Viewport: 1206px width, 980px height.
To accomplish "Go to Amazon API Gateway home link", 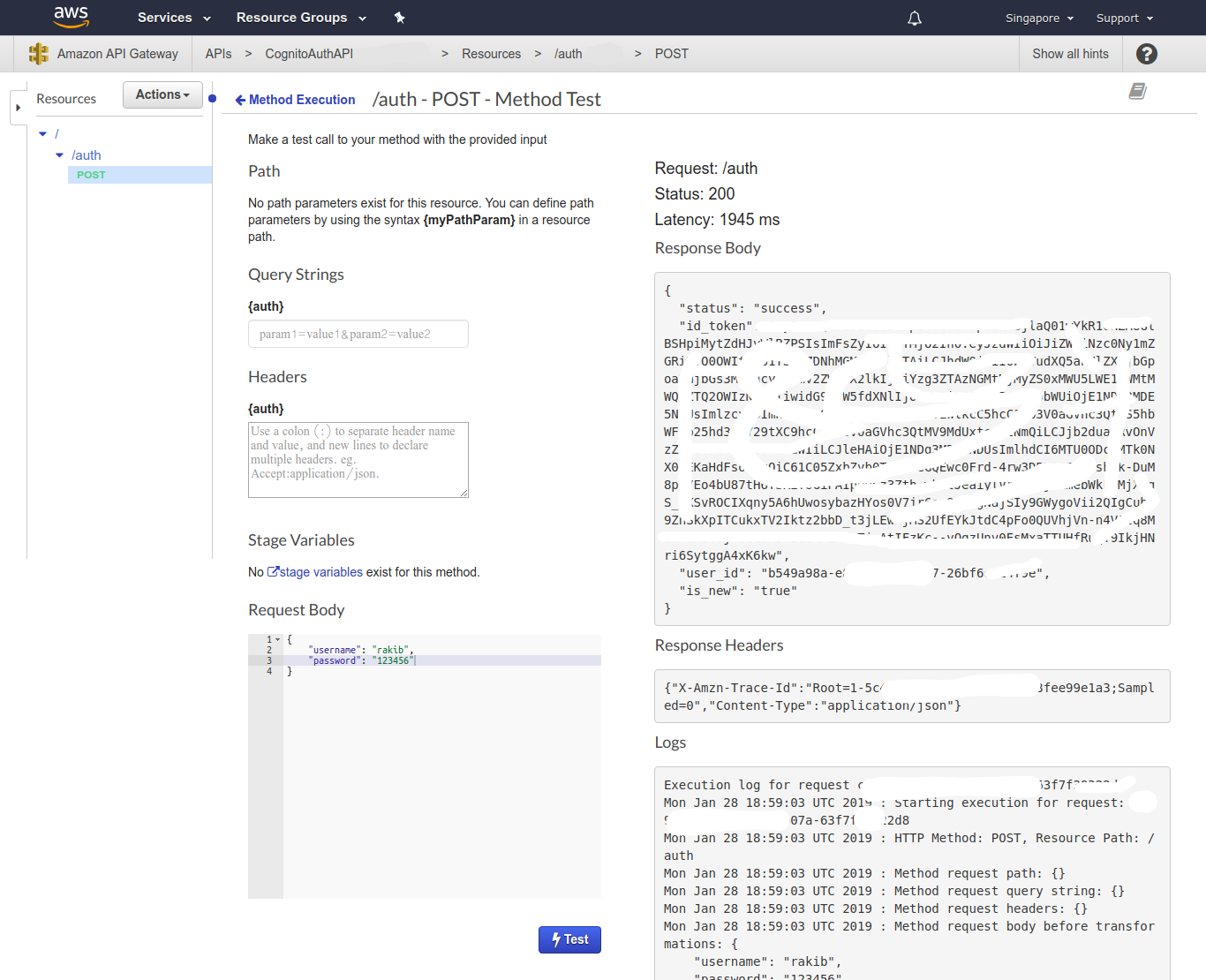I will [117, 54].
